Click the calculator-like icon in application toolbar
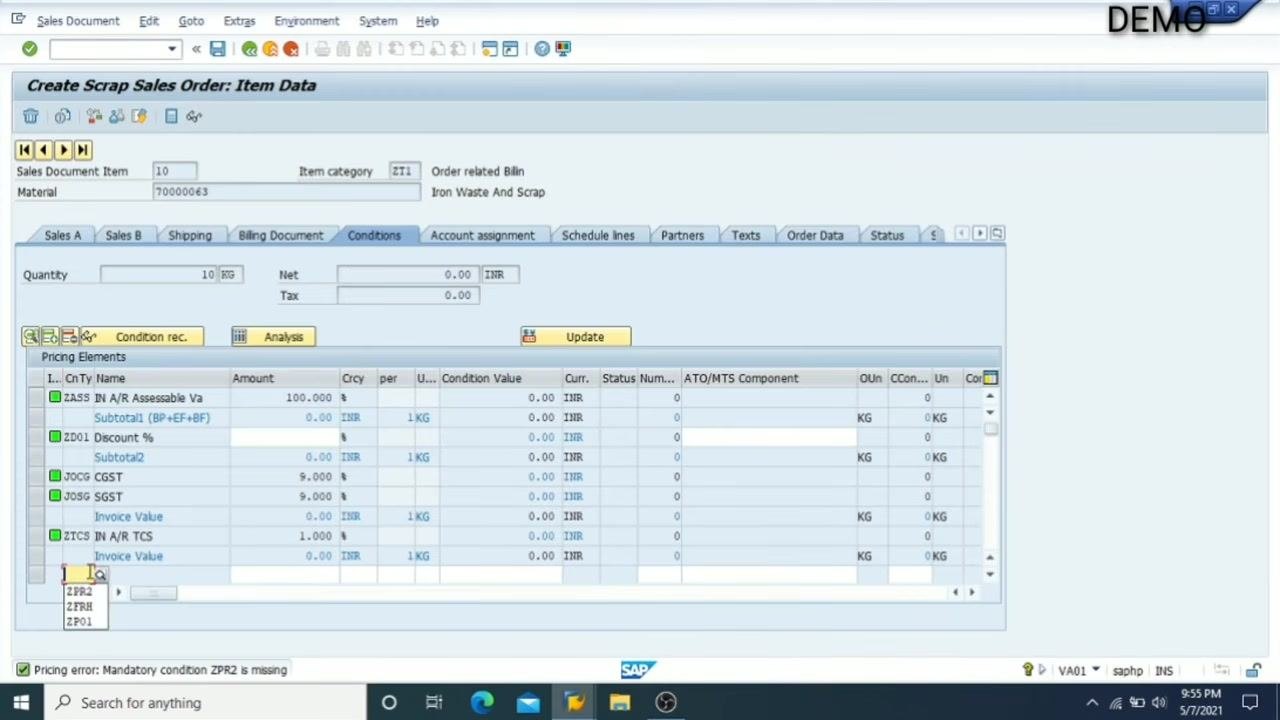1280x720 pixels. click(x=171, y=116)
